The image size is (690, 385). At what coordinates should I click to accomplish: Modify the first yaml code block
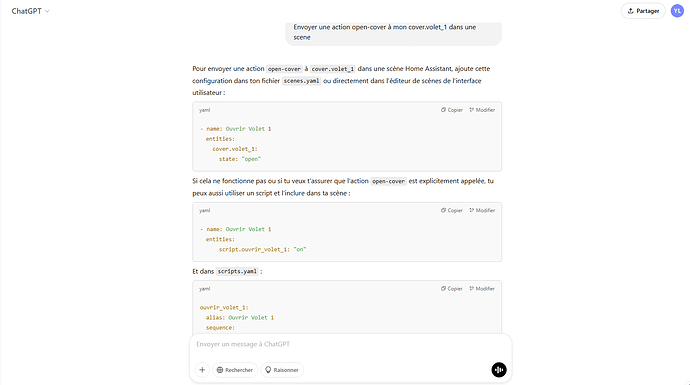tap(482, 110)
